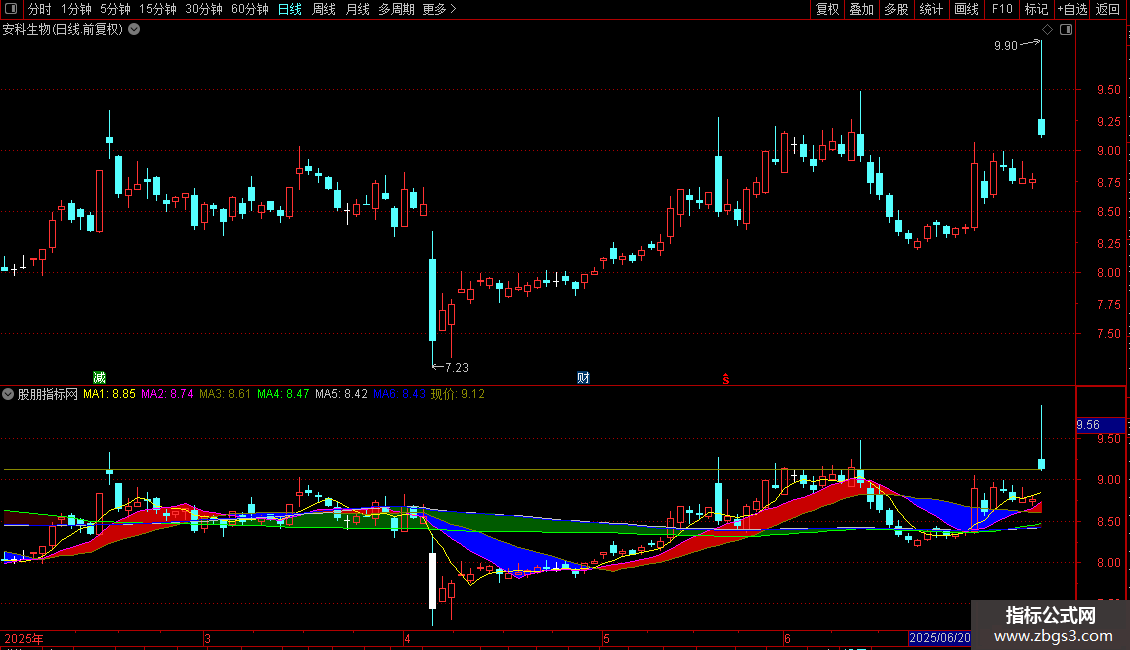The image size is (1130, 650).
Task: Expand the 更多 periods menu
Action: click(x=440, y=9)
